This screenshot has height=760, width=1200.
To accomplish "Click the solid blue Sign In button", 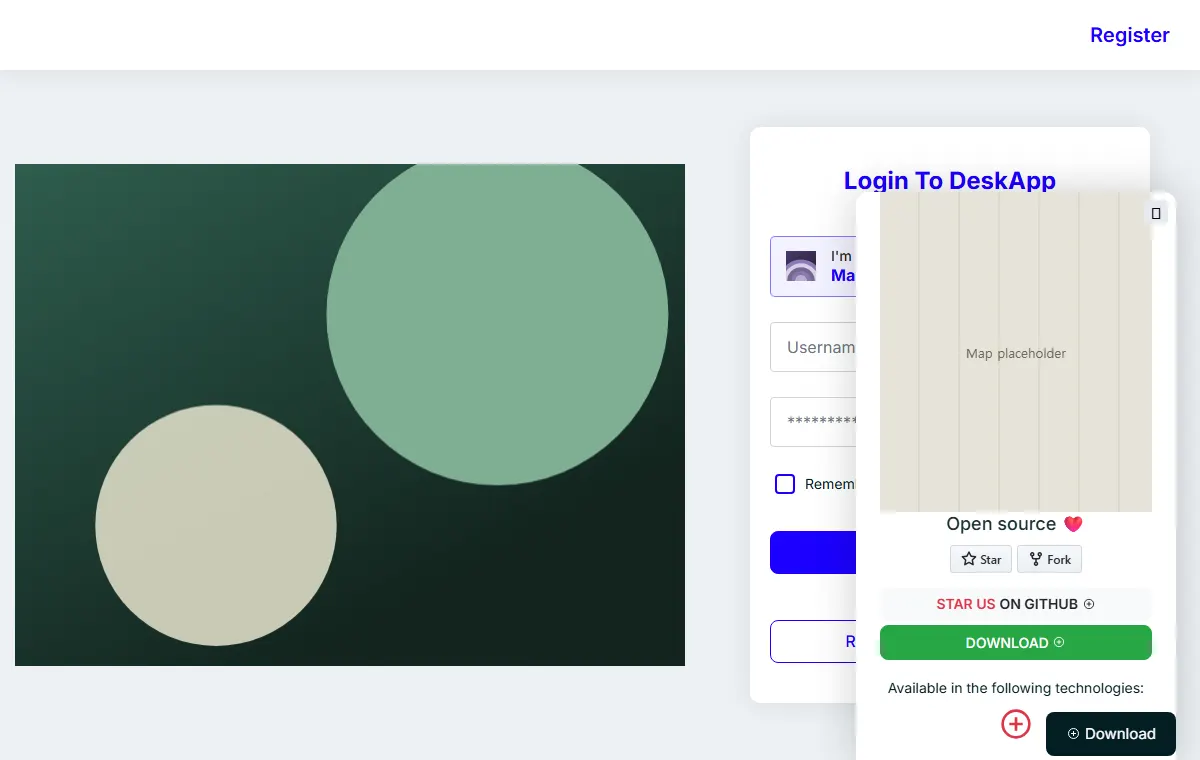I will [813, 552].
